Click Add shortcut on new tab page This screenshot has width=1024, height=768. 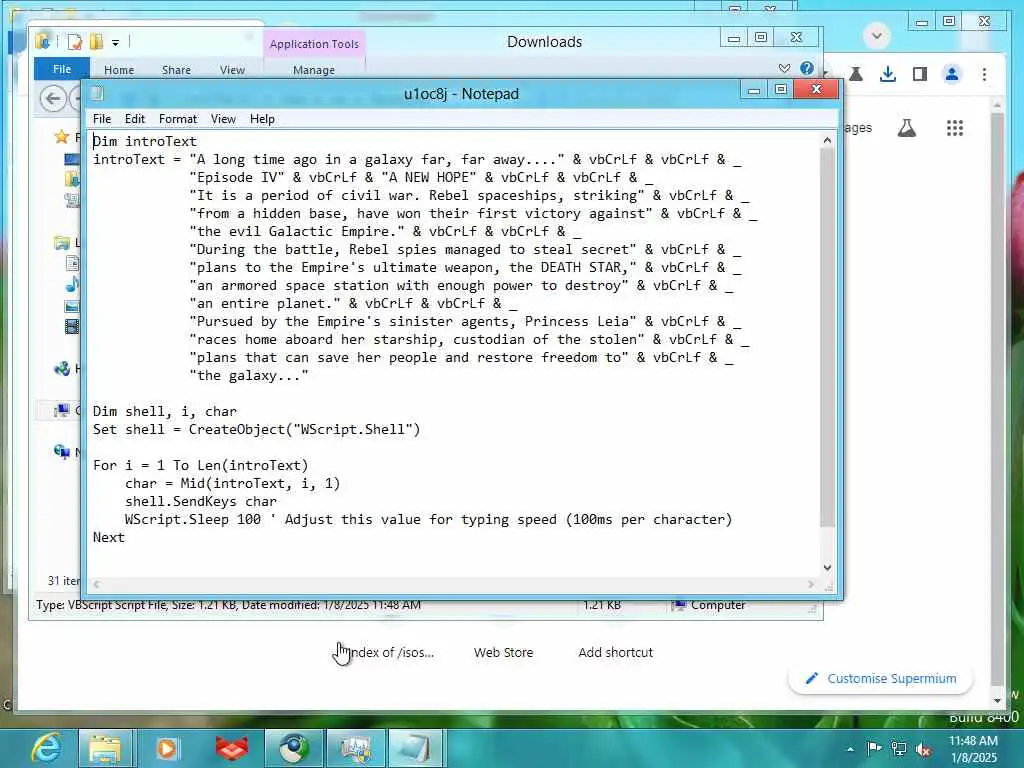tap(615, 652)
